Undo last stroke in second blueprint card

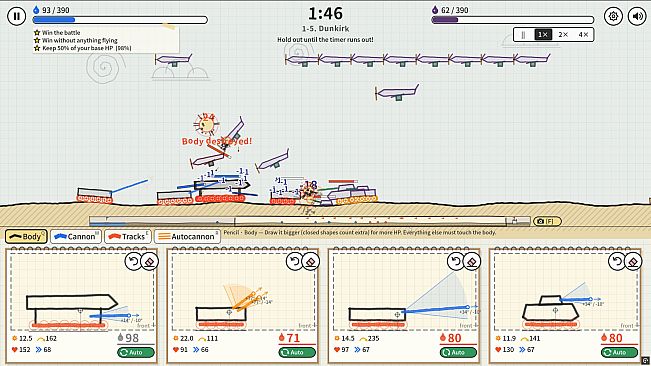click(x=294, y=261)
